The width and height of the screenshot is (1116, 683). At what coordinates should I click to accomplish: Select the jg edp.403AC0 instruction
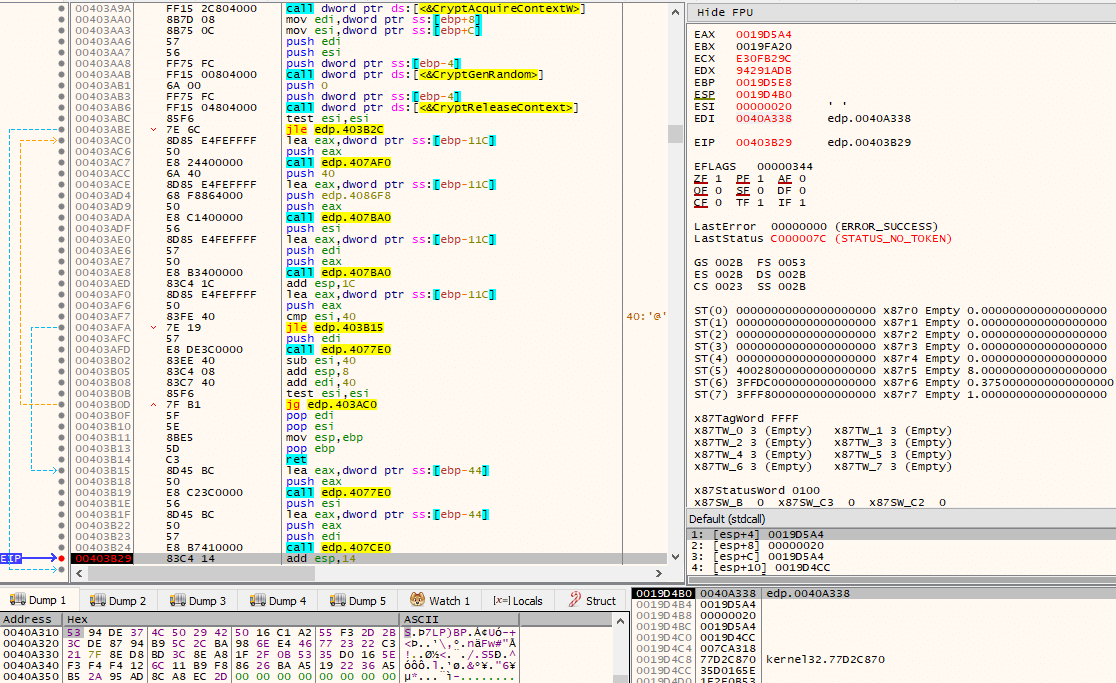click(x=331, y=404)
